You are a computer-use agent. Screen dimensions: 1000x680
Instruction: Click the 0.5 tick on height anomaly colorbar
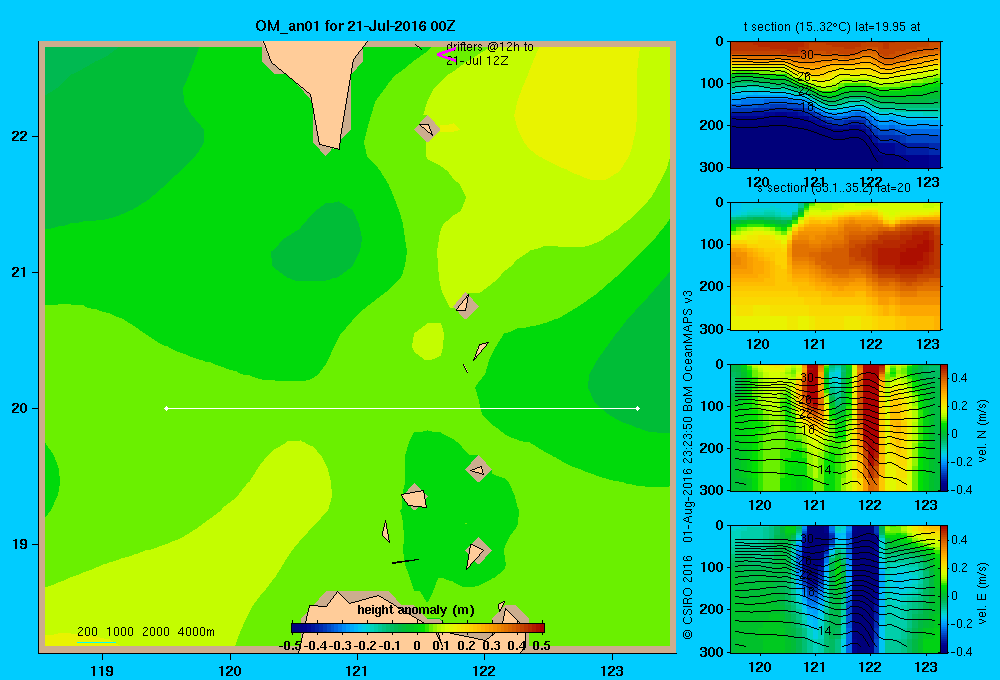(541, 646)
